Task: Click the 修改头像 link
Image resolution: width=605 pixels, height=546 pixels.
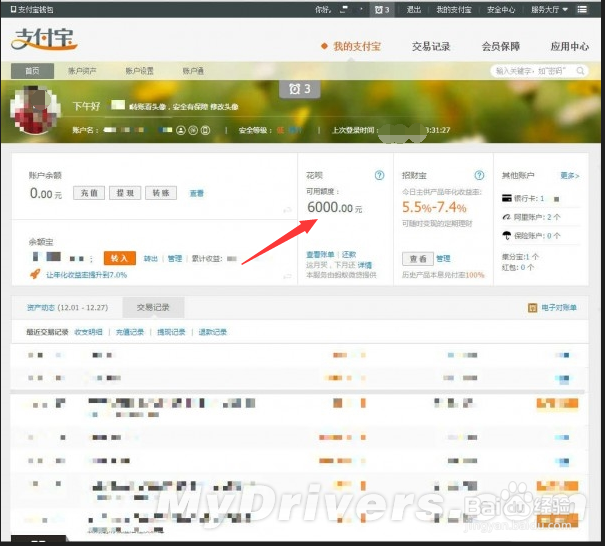Action: point(224,107)
